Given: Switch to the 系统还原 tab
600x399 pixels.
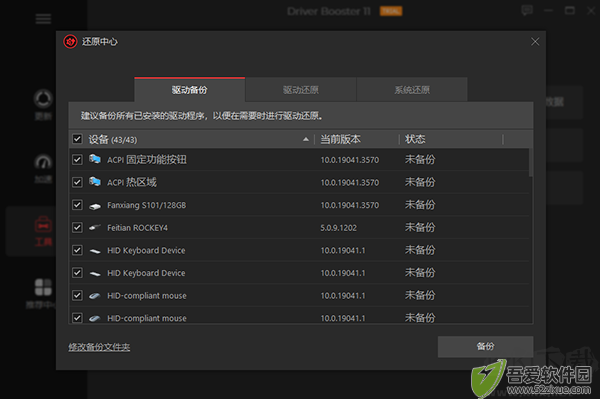Looking at the screenshot, I should pos(412,90).
